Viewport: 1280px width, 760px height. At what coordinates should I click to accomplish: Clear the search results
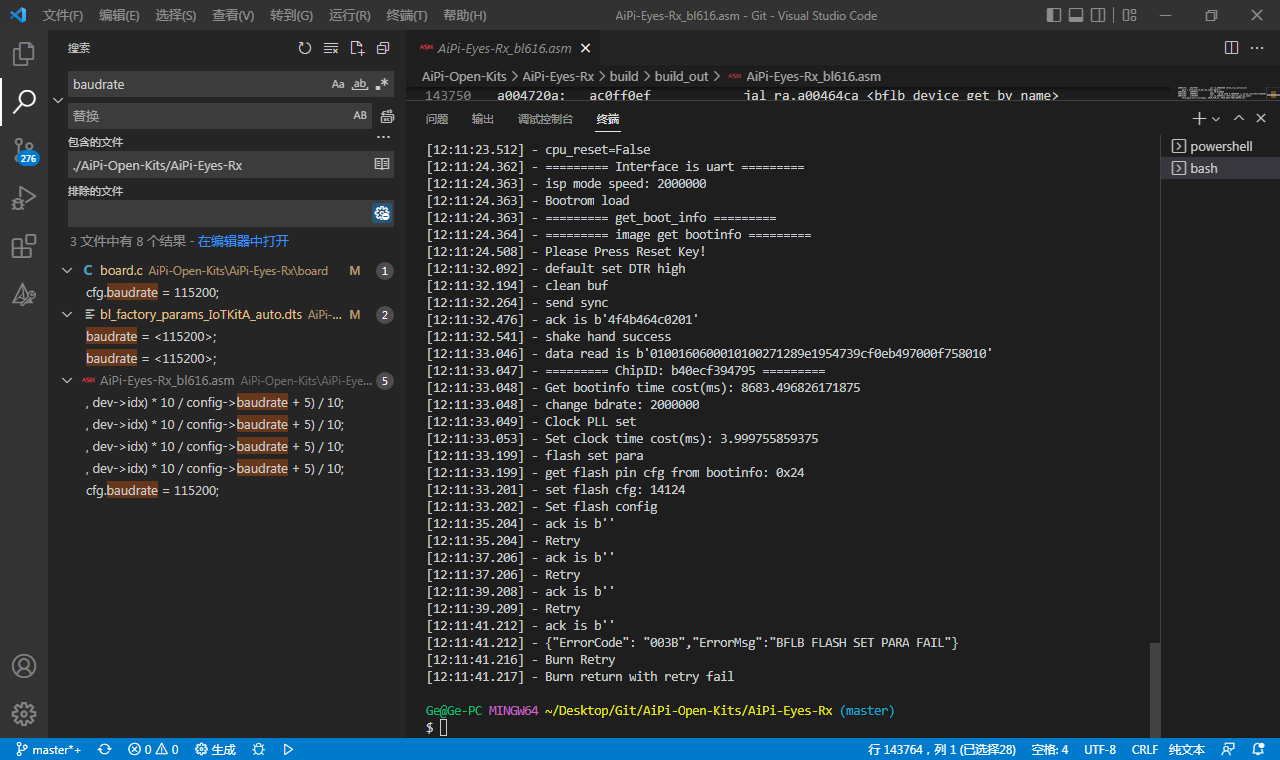(331, 48)
